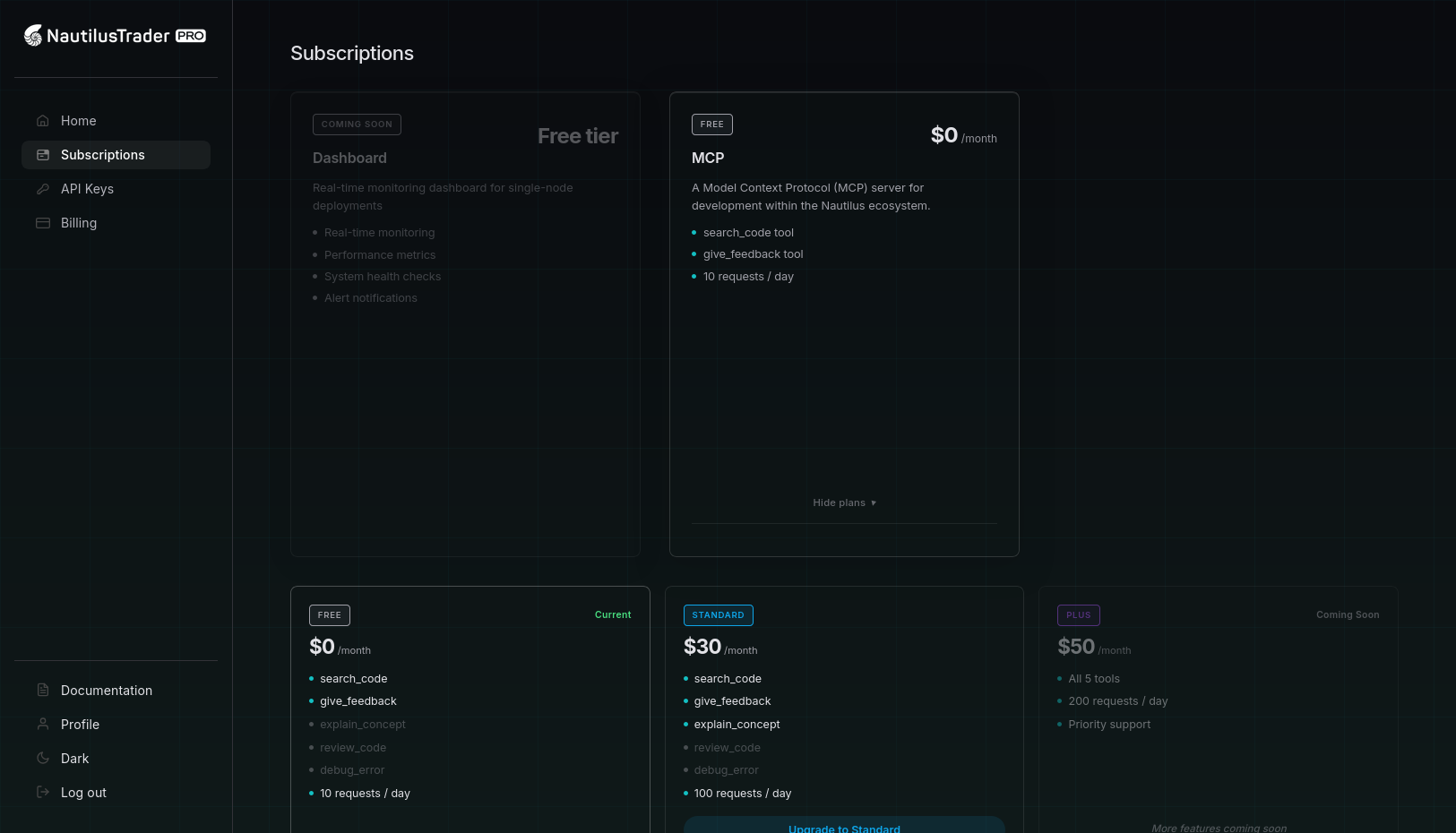Click the green Current status label
The width and height of the screenshot is (1456, 833).
(613, 615)
